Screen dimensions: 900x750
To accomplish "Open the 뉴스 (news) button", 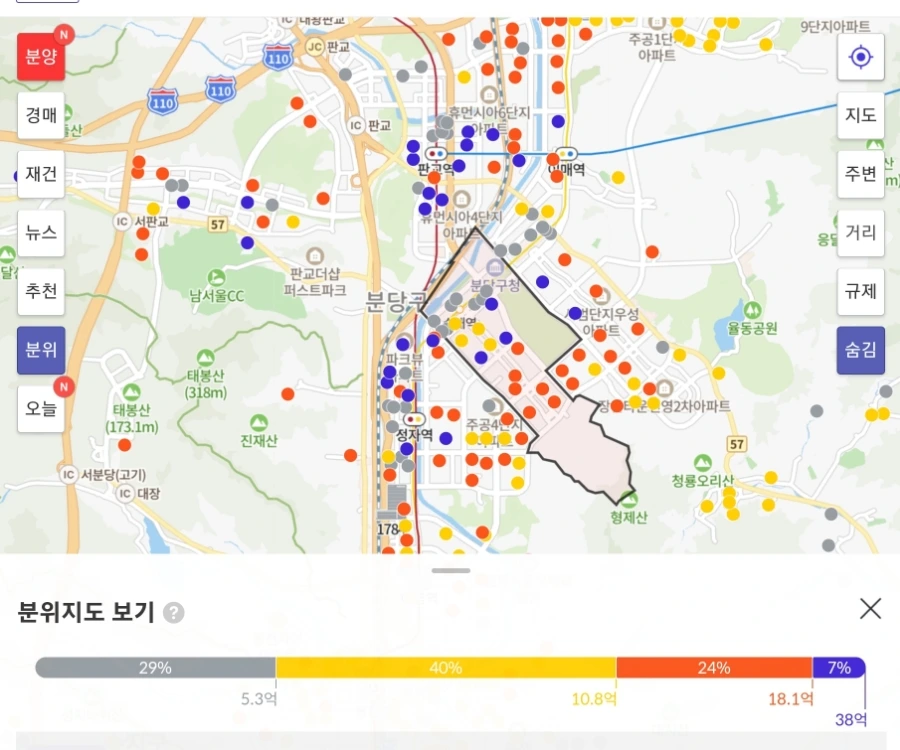I will [41, 232].
